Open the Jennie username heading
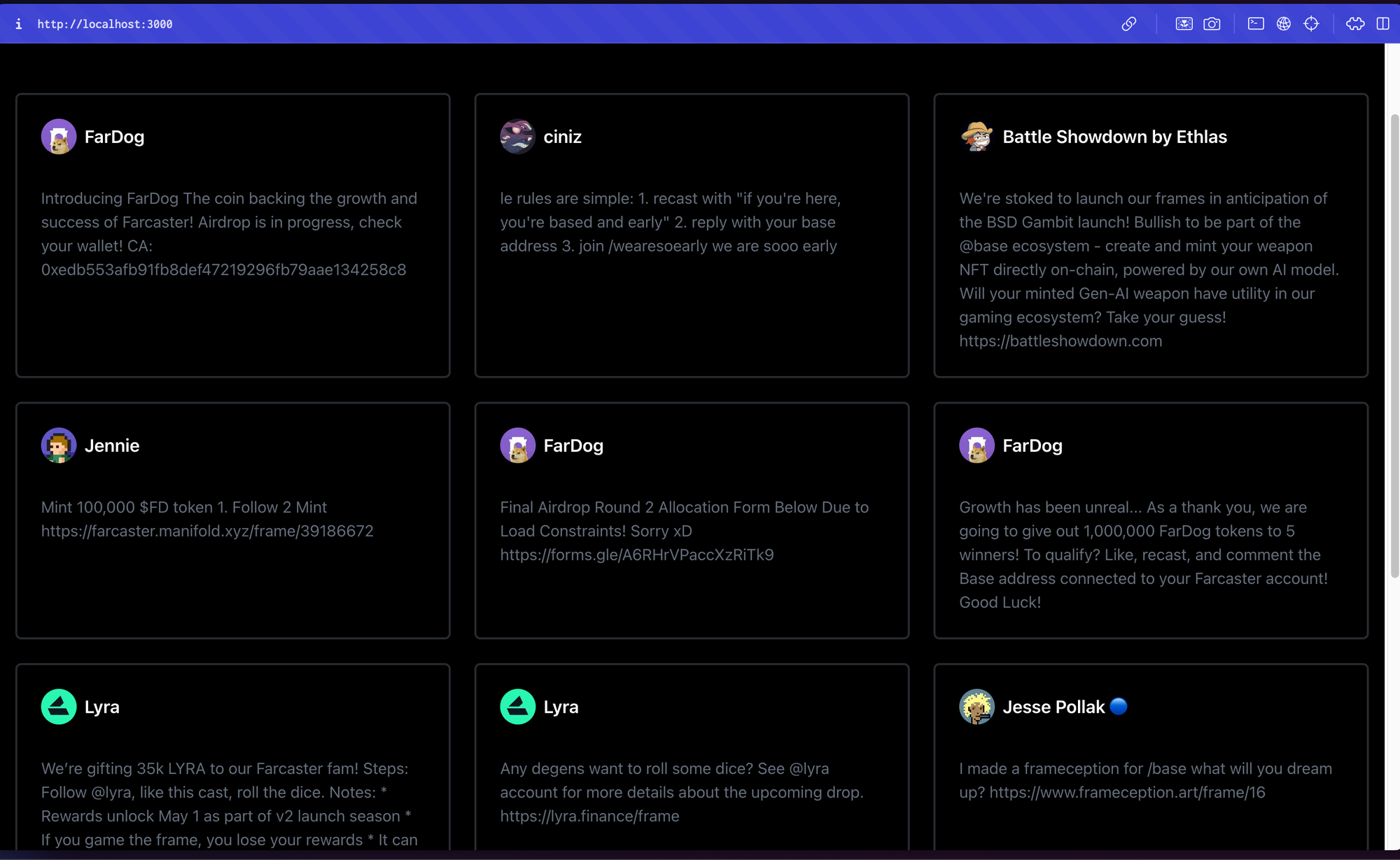 coord(112,445)
